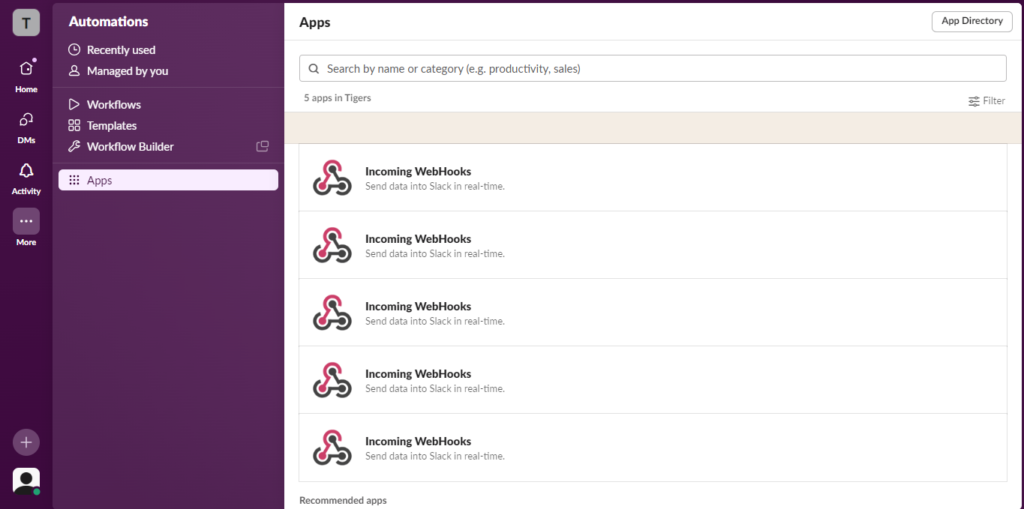The height and width of the screenshot is (509, 1024).
Task: Click the webhook icon of the first app
Action: (x=332, y=177)
